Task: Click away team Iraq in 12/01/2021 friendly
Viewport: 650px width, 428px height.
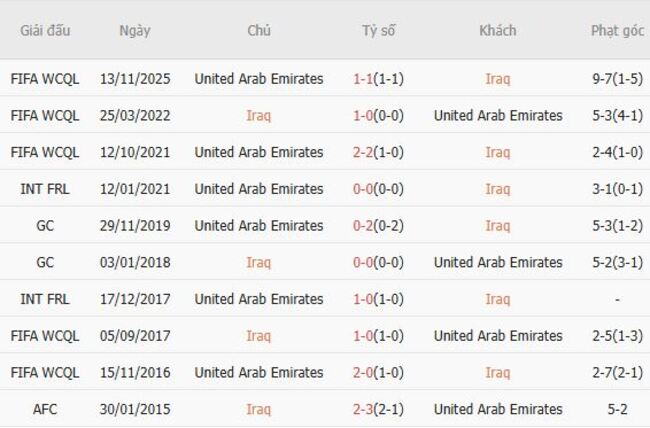Action: (x=497, y=189)
